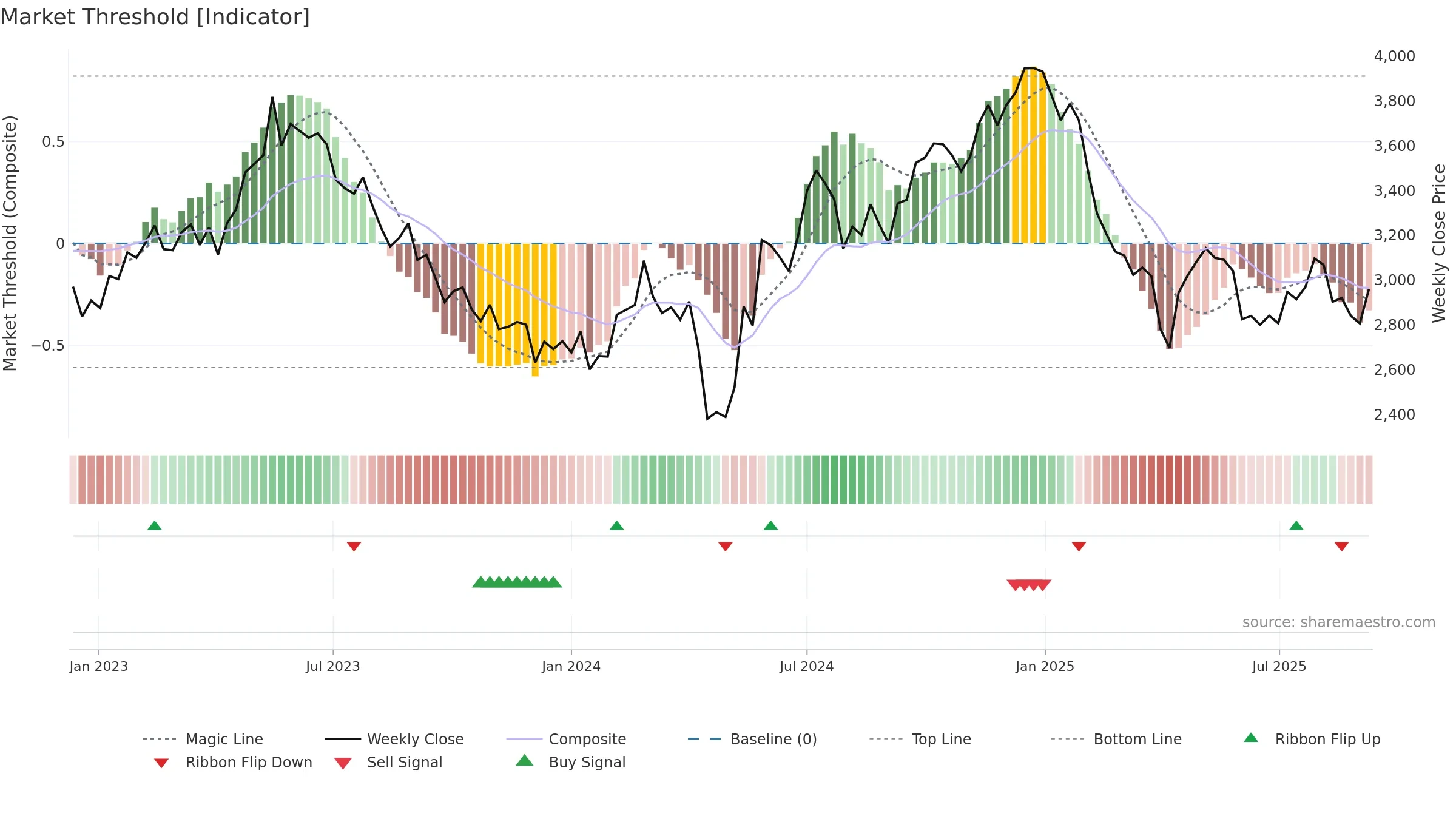
Task: Click Jan 2025 x-axis label
Action: 1045,666
